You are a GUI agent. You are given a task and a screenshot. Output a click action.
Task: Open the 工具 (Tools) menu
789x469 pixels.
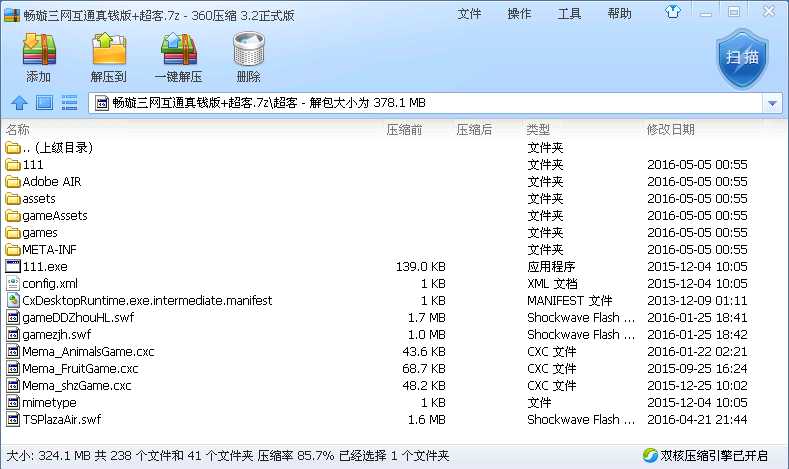[x=569, y=14]
